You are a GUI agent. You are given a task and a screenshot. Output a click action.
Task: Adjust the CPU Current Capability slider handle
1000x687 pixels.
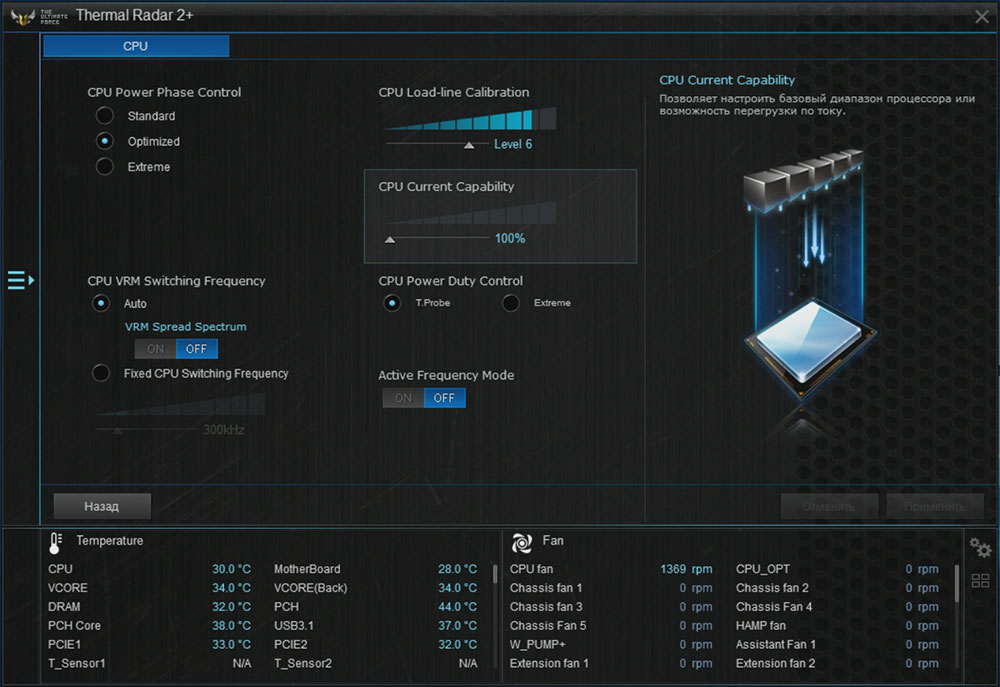[x=390, y=240]
